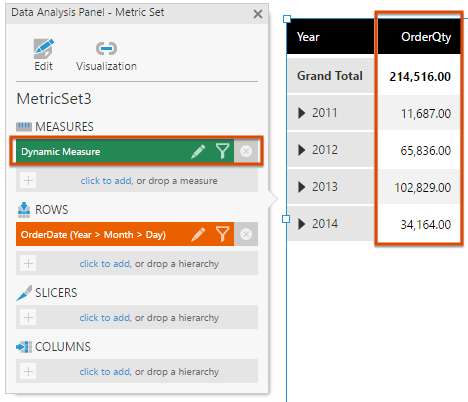Edit the OrderDate hierarchy with pencil icon

point(198,234)
